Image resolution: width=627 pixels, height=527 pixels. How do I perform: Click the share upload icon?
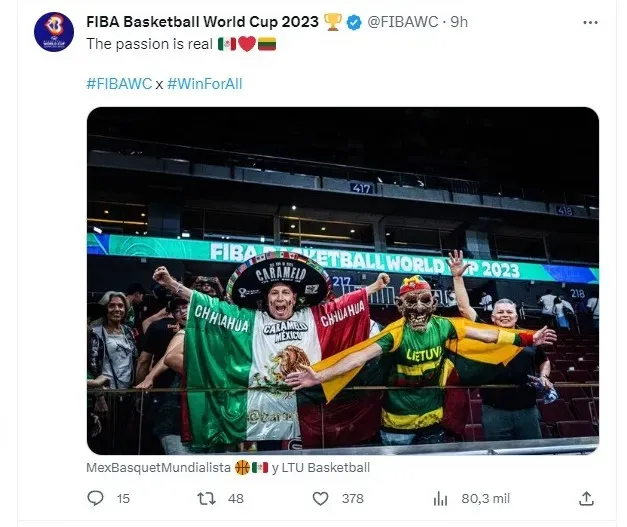(586, 499)
